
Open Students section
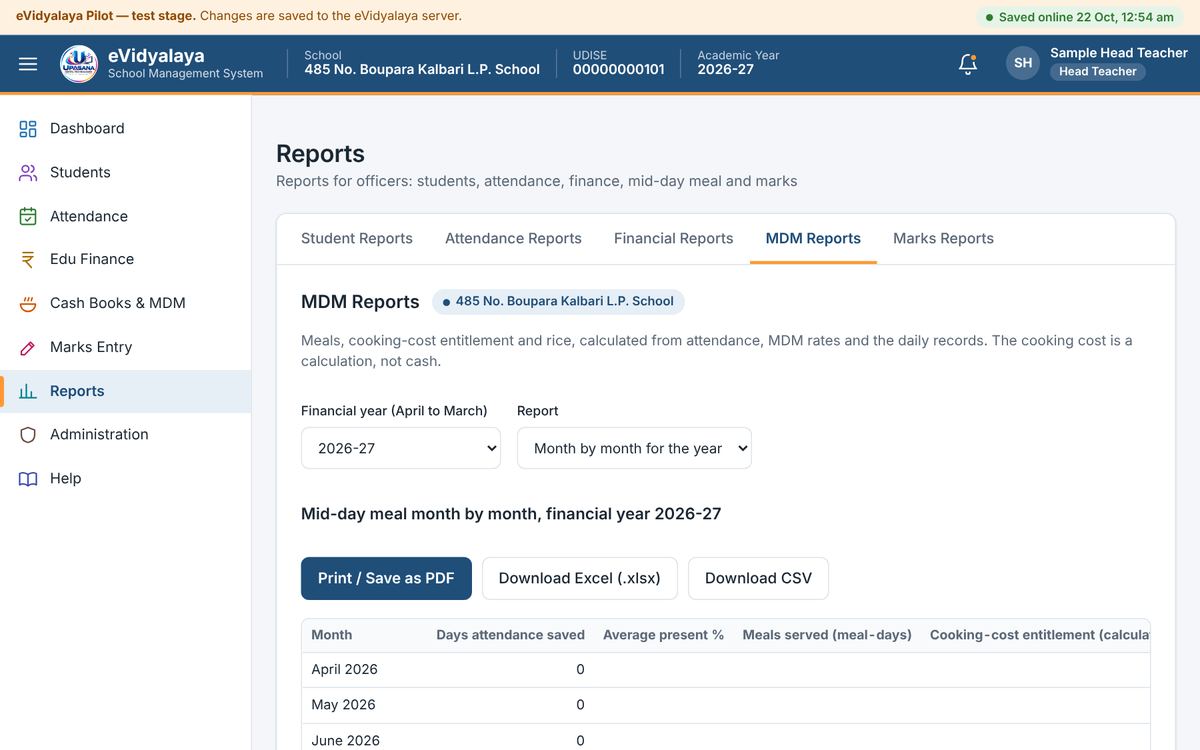pyautogui.click(x=125, y=172)
